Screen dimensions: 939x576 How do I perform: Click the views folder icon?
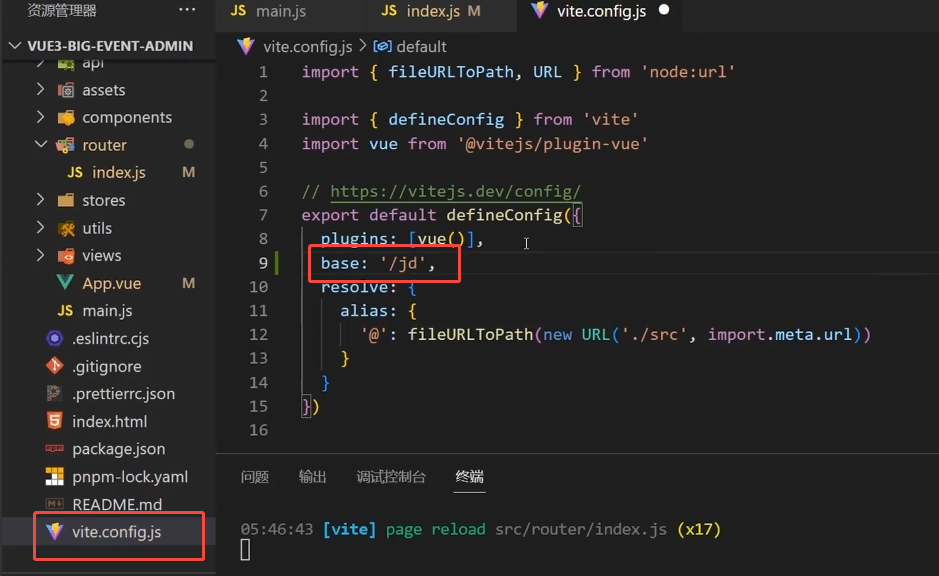(66, 256)
